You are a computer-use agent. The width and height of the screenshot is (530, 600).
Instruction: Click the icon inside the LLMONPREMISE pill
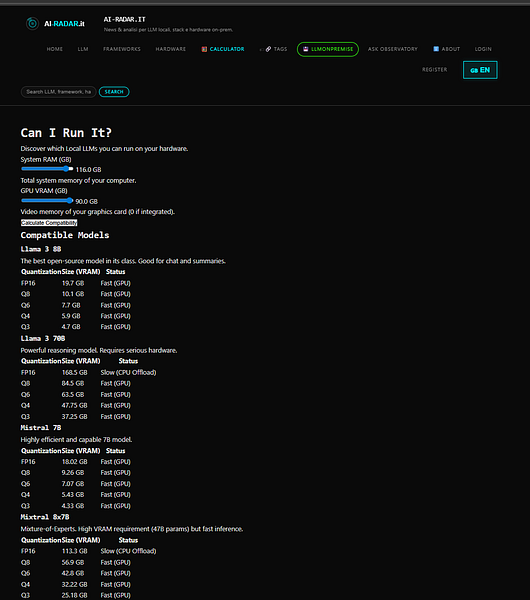point(305,49)
